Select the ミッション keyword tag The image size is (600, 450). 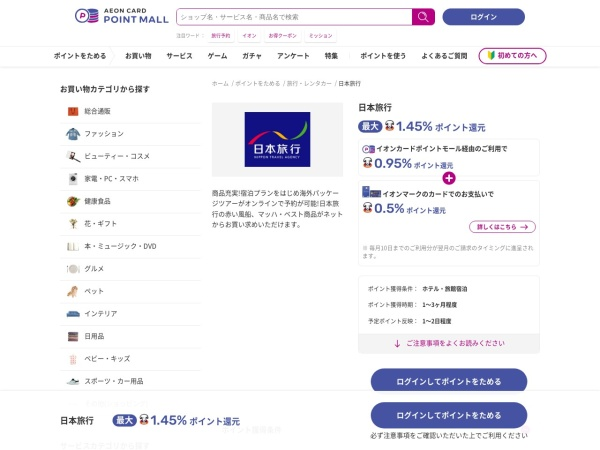tap(321, 36)
